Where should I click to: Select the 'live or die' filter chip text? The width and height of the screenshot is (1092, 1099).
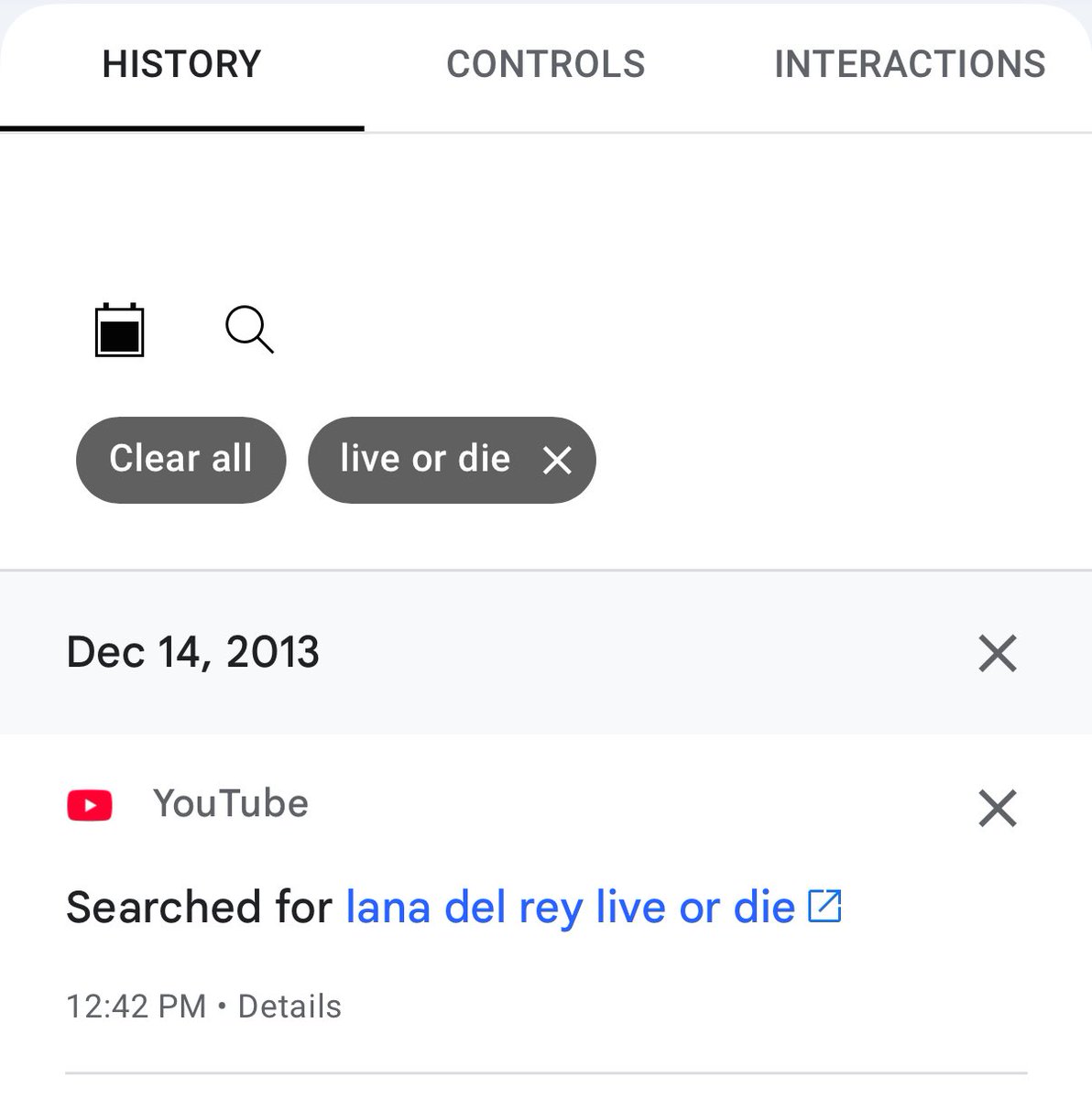coord(425,458)
